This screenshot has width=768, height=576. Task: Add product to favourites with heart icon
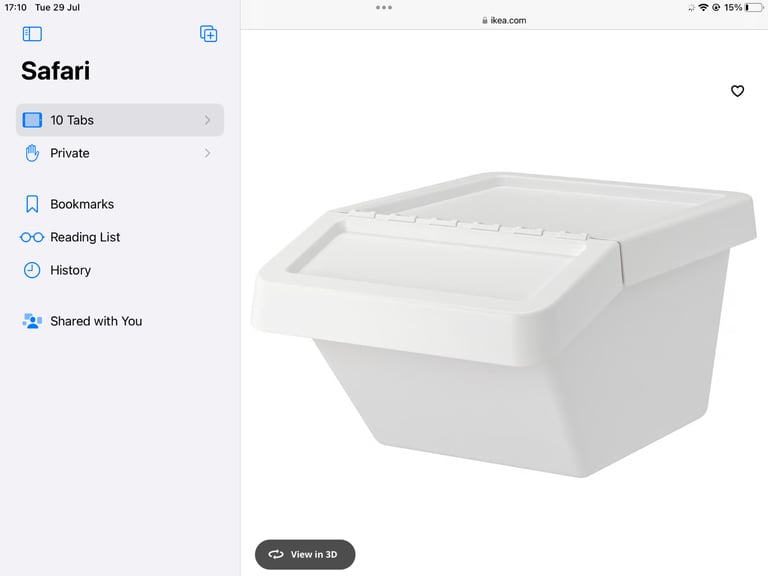click(x=738, y=91)
